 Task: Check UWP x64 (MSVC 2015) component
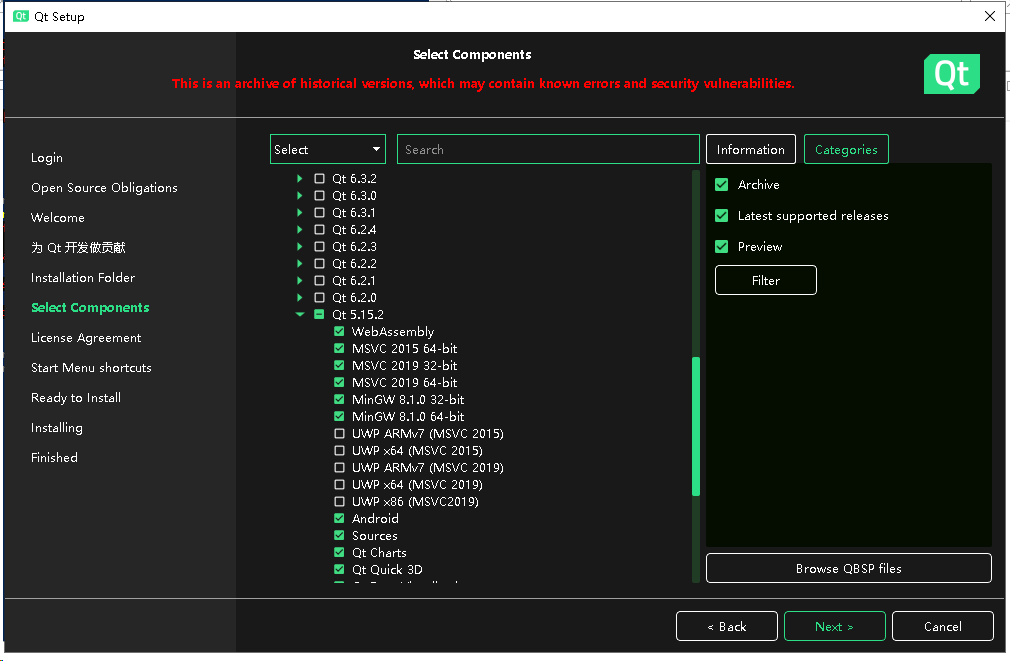pyautogui.click(x=339, y=450)
